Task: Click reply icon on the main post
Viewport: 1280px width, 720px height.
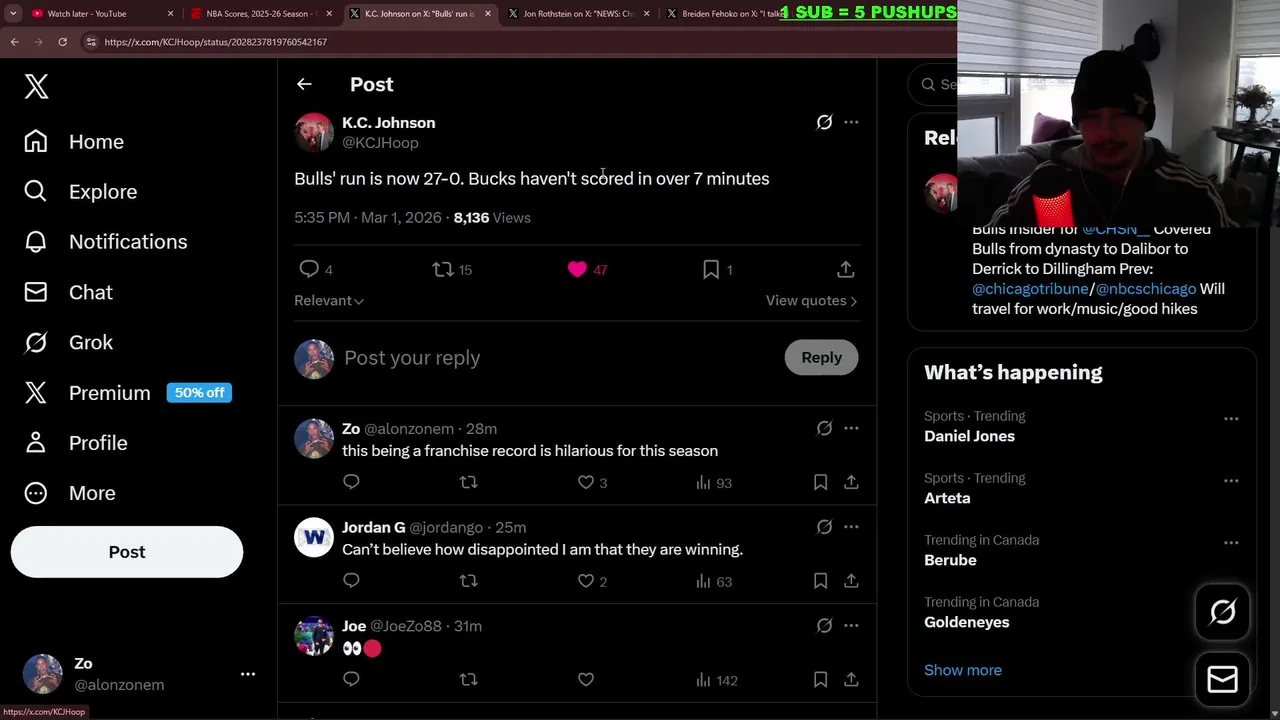Action: [x=309, y=269]
